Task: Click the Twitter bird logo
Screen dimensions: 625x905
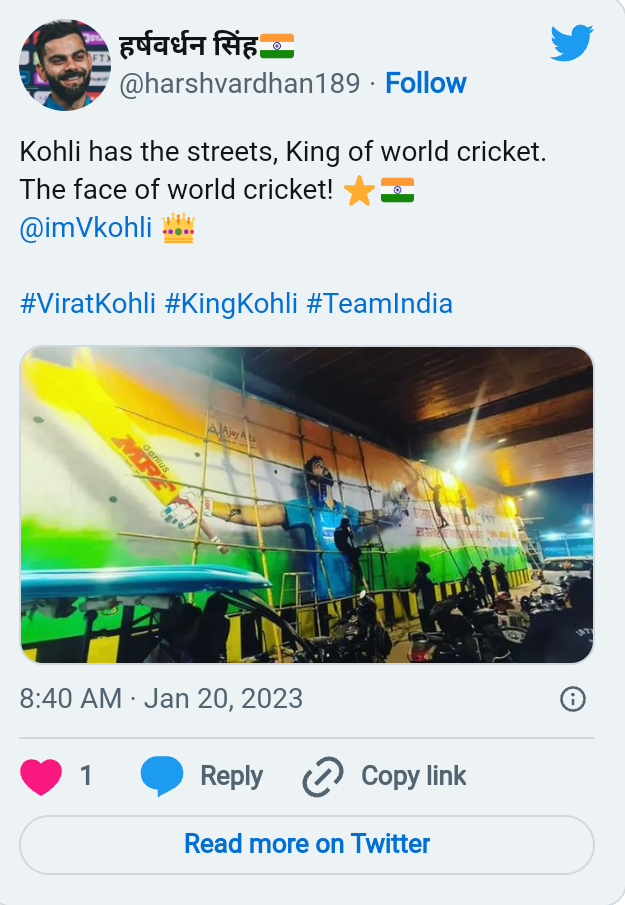Action: (x=572, y=43)
